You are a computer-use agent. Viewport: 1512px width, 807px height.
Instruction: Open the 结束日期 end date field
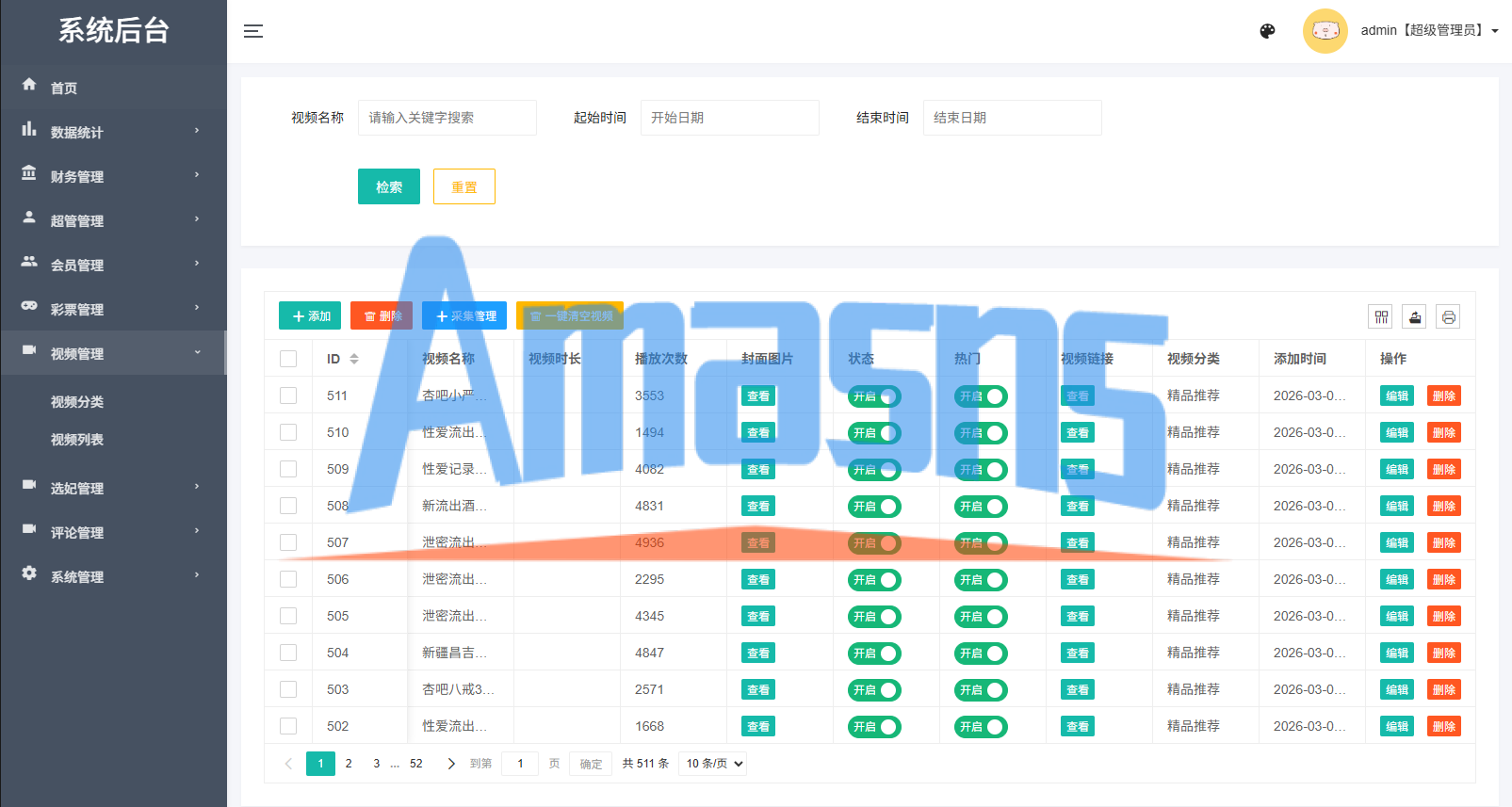1013,118
